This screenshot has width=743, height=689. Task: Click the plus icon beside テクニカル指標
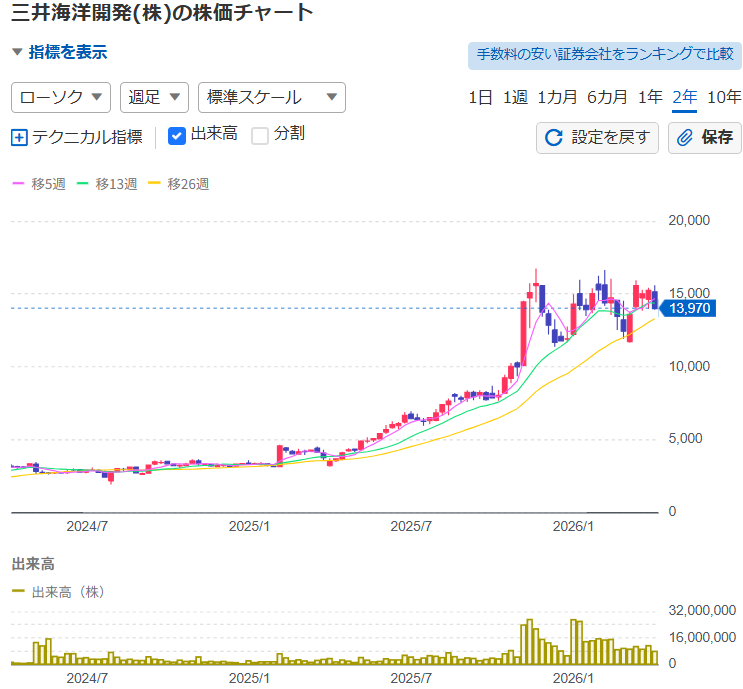pos(19,137)
